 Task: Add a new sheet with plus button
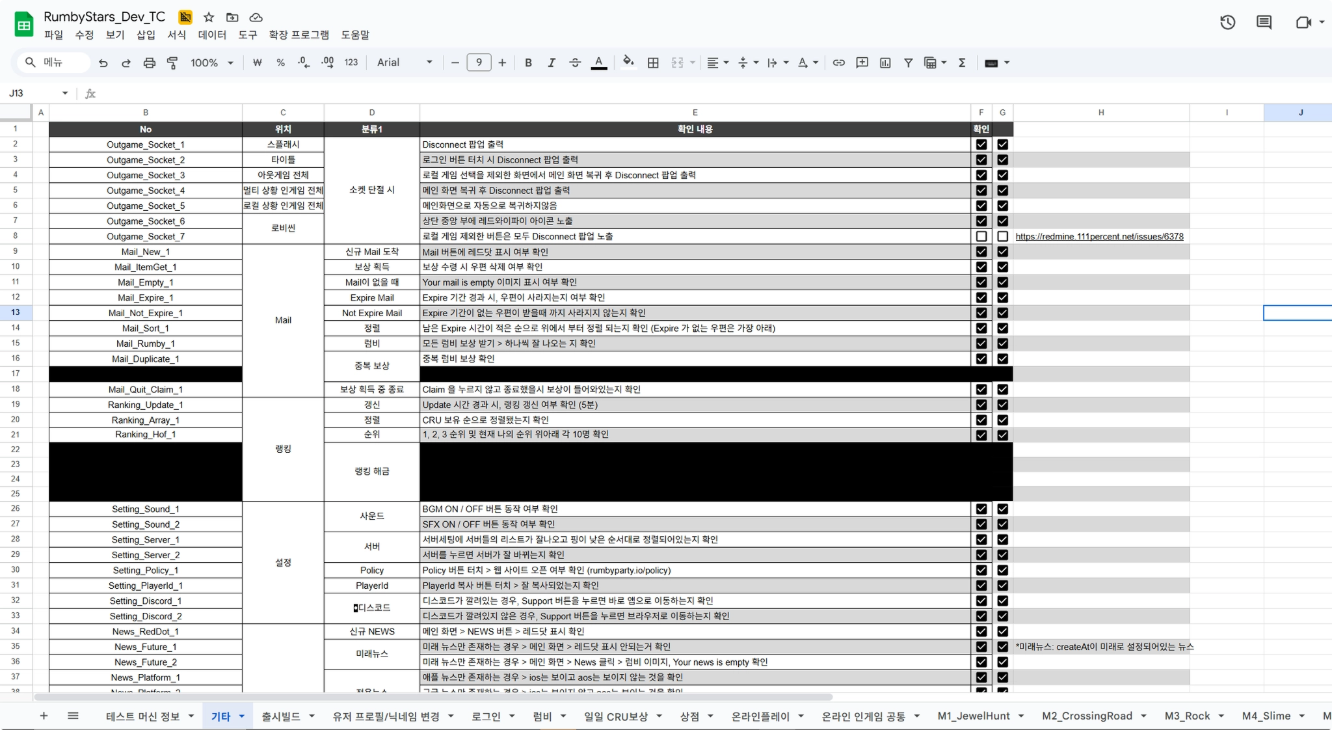coord(43,716)
